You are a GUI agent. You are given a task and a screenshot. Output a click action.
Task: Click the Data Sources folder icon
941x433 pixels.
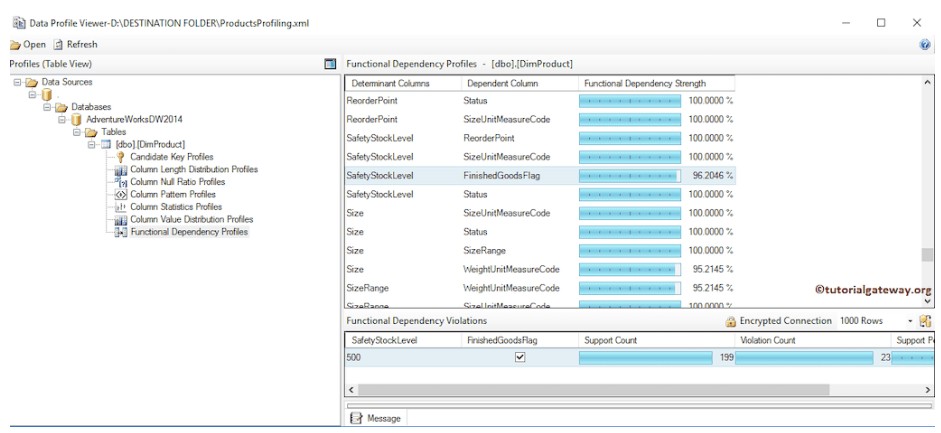[x=31, y=82]
